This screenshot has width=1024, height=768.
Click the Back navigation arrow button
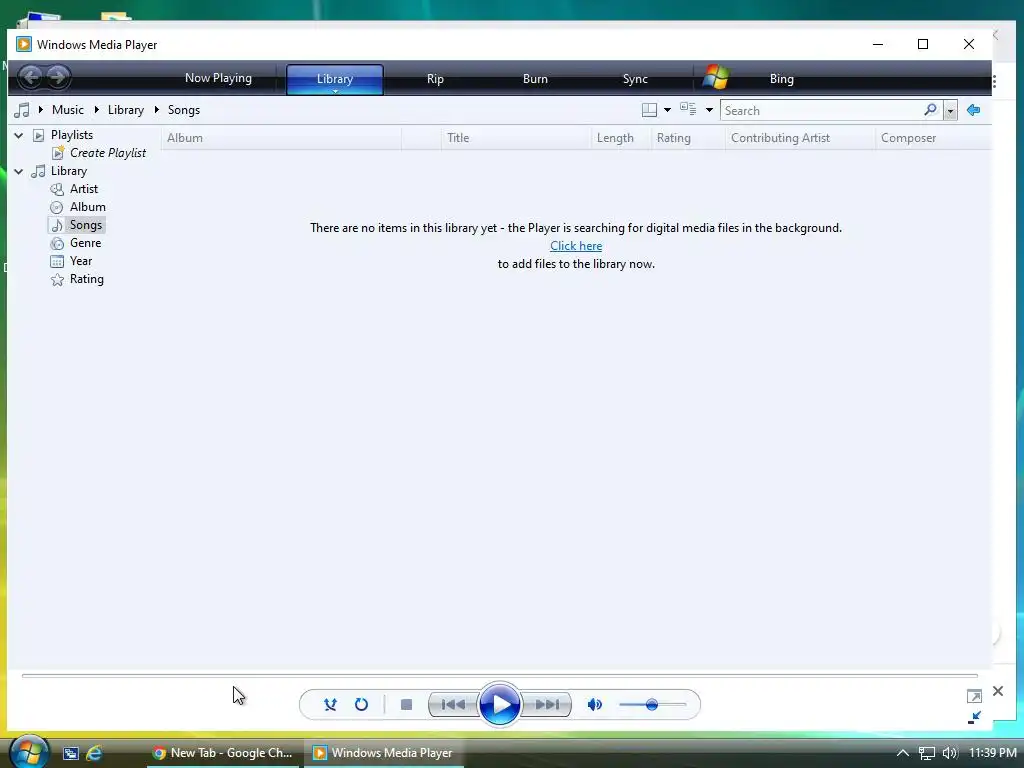point(30,78)
